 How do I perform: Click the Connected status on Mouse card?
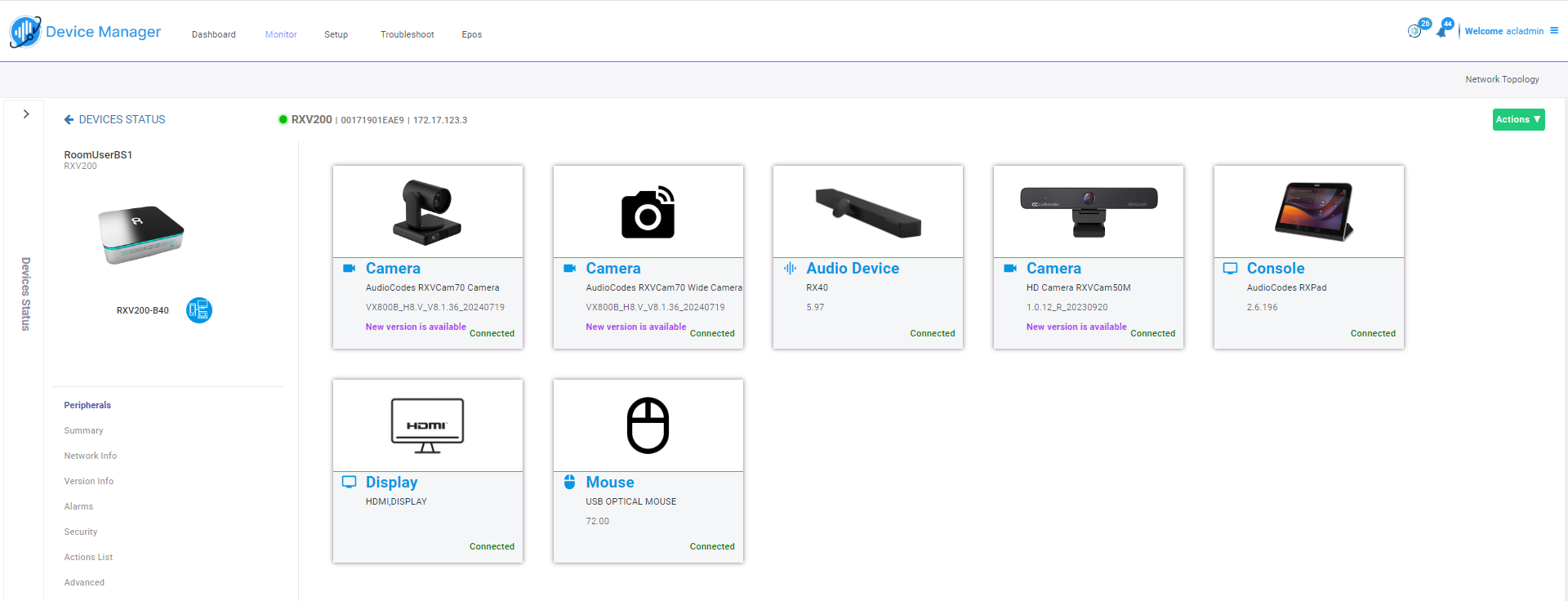(712, 546)
